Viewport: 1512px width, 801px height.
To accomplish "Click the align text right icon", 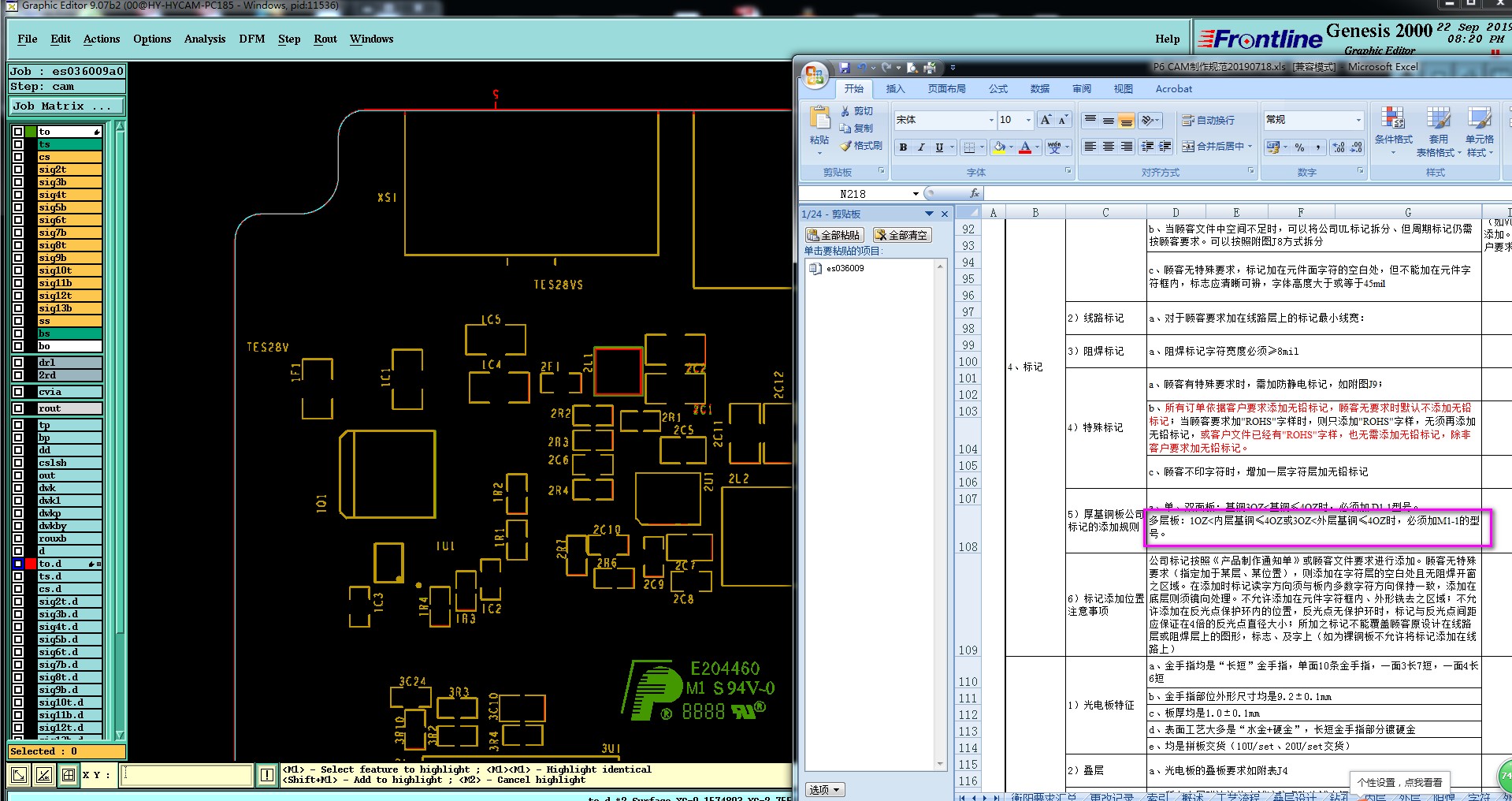I will [x=1127, y=147].
